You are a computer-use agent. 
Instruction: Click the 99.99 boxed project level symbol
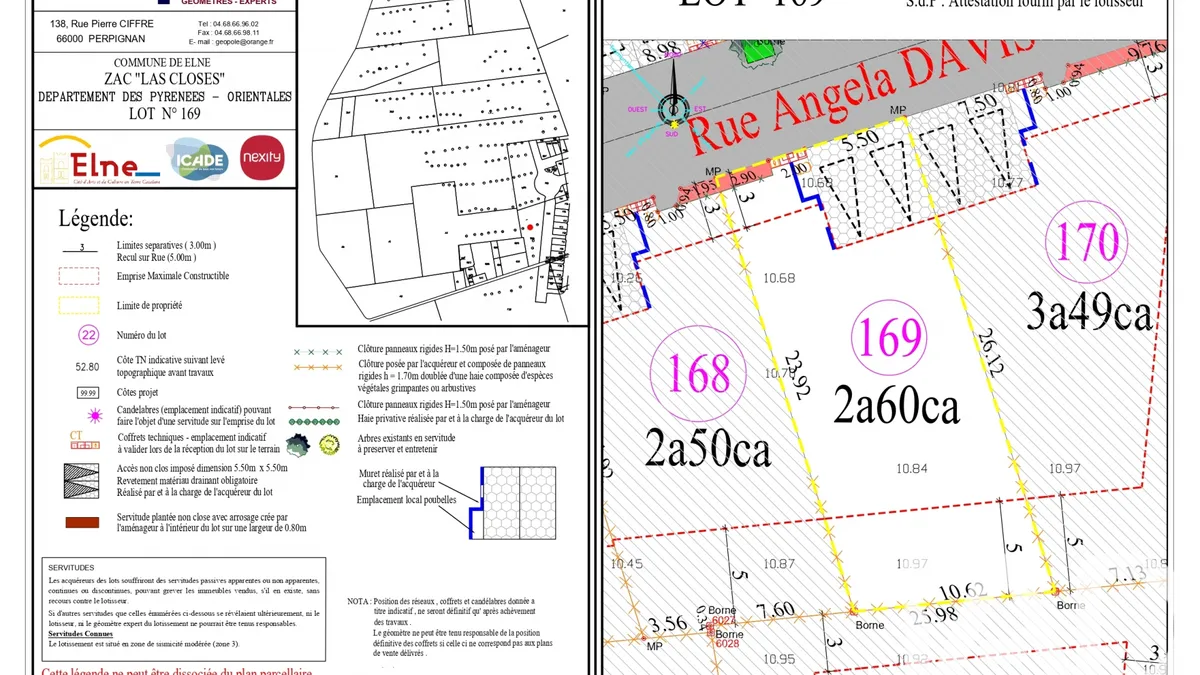89,394
